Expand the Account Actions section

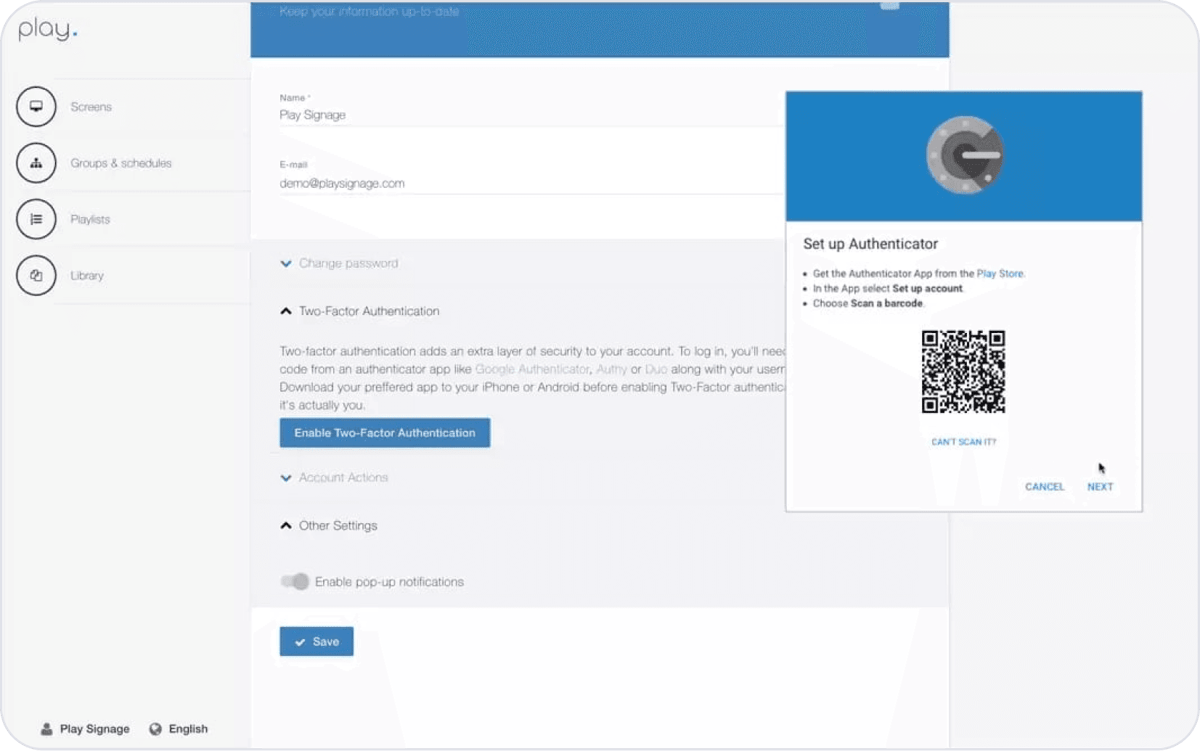[335, 477]
